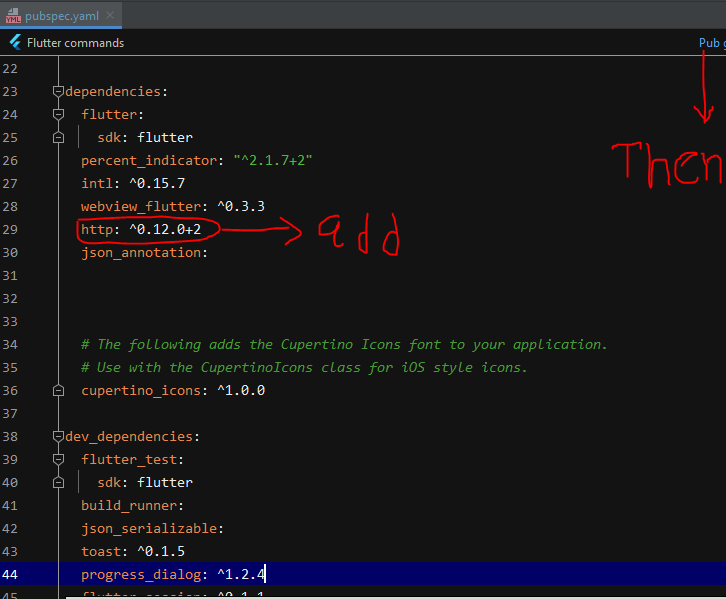Close the pubspec.yaml tab
The image size is (726, 599).
click(110, 15)
